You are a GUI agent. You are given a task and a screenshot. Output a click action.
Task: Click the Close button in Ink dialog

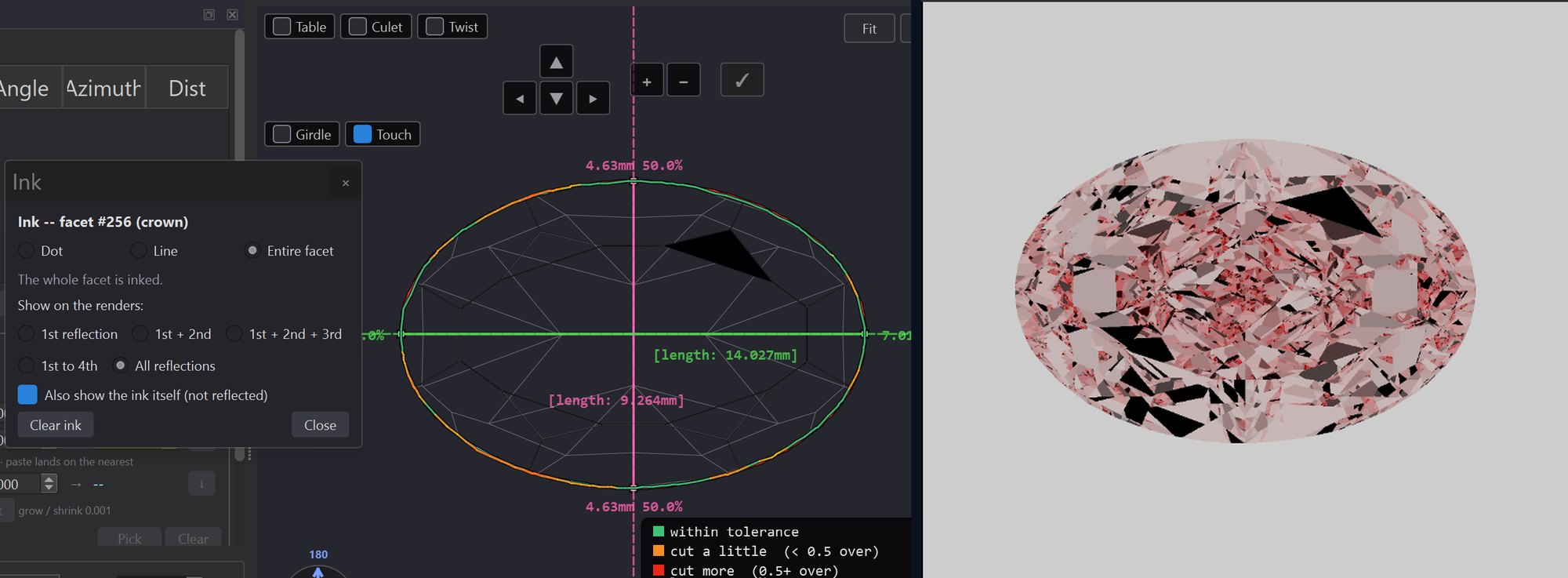[320, 425]
